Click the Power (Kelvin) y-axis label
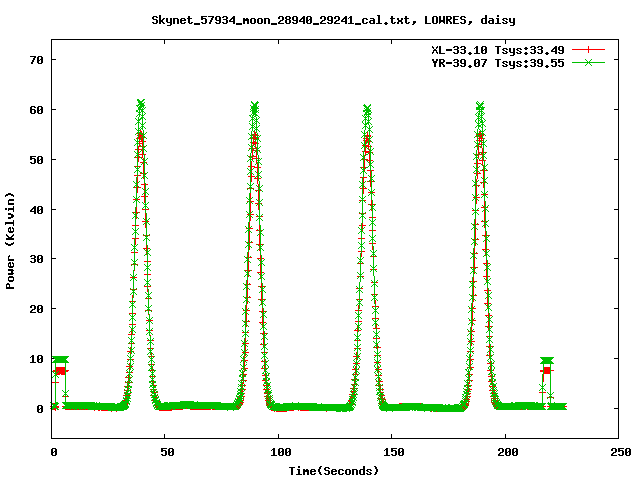The height and width of the screenshot is (480, 640). (x=10, y=241)
